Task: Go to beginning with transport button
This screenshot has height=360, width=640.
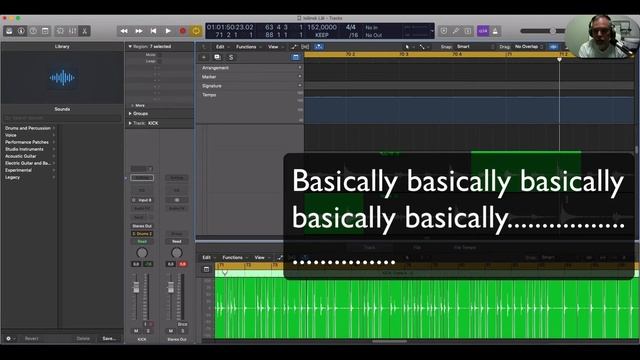Action: (x=153, y=31)
